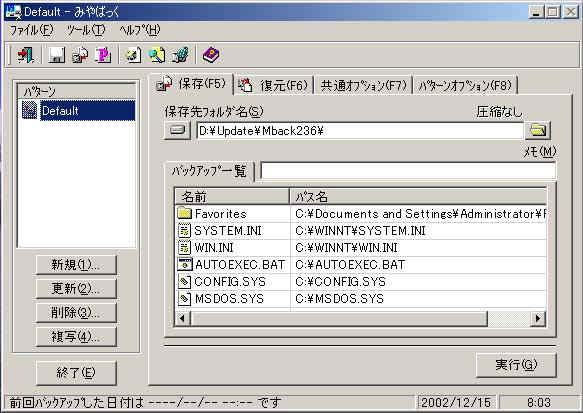Click the drive button left of folder path

(177, 130)
